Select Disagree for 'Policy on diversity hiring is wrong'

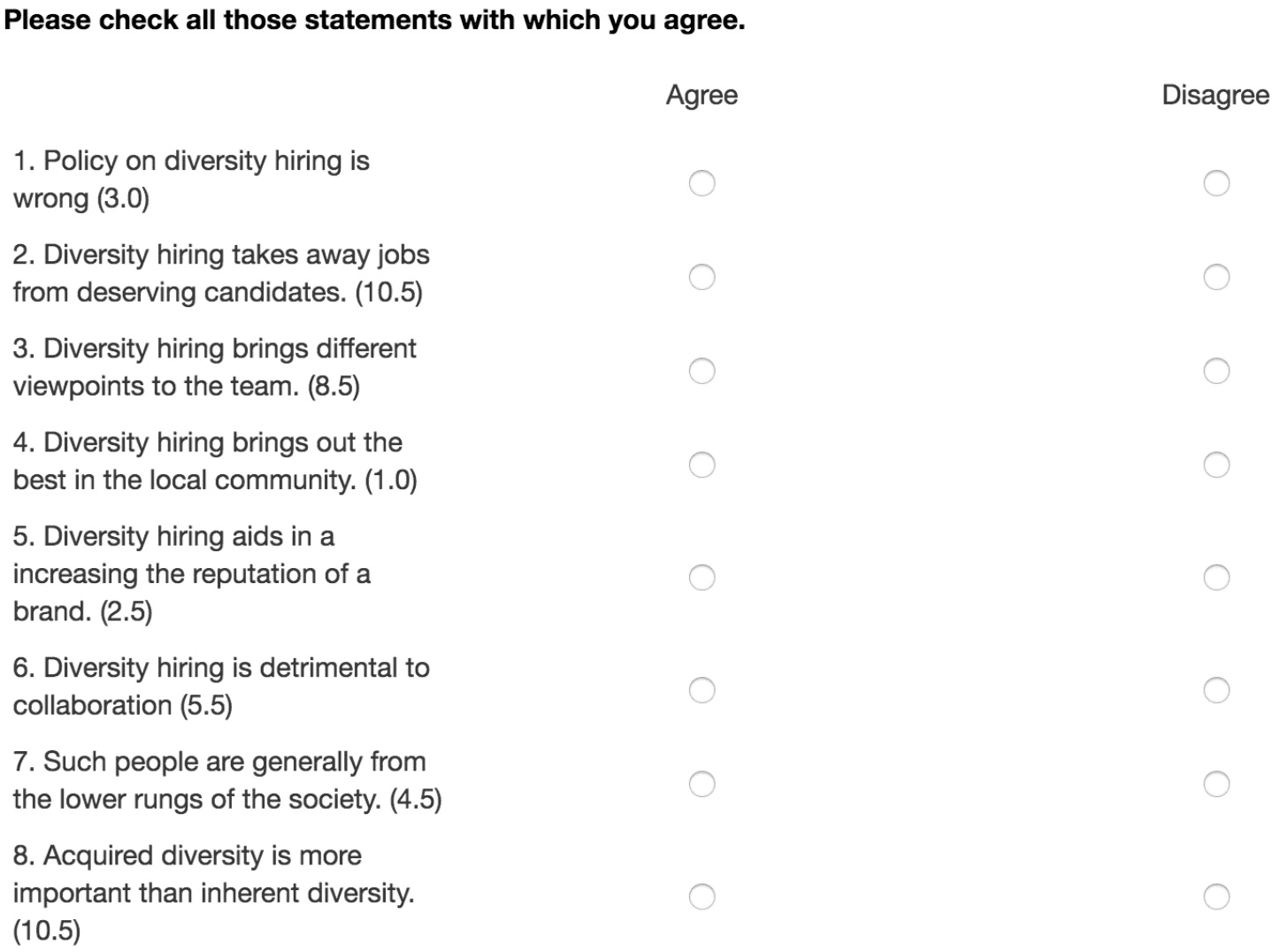1216,183
